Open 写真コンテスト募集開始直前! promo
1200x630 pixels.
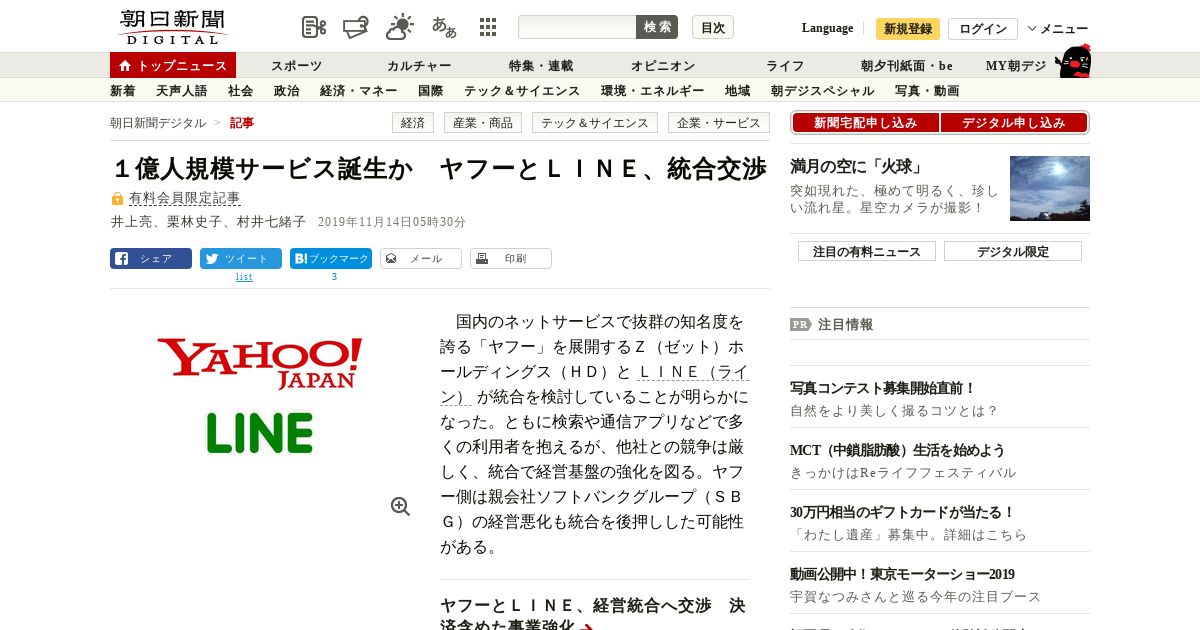pyautogui.click(x=883, y=388)
